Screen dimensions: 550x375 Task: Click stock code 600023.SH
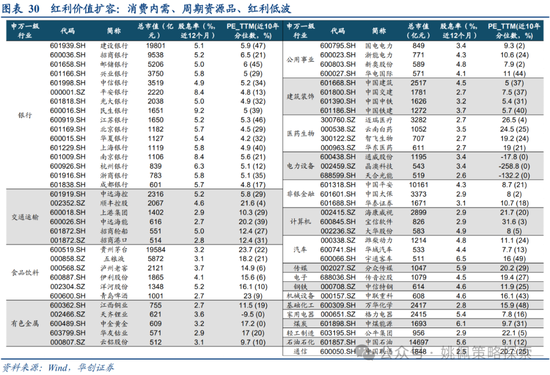click(x=338, y=55)
